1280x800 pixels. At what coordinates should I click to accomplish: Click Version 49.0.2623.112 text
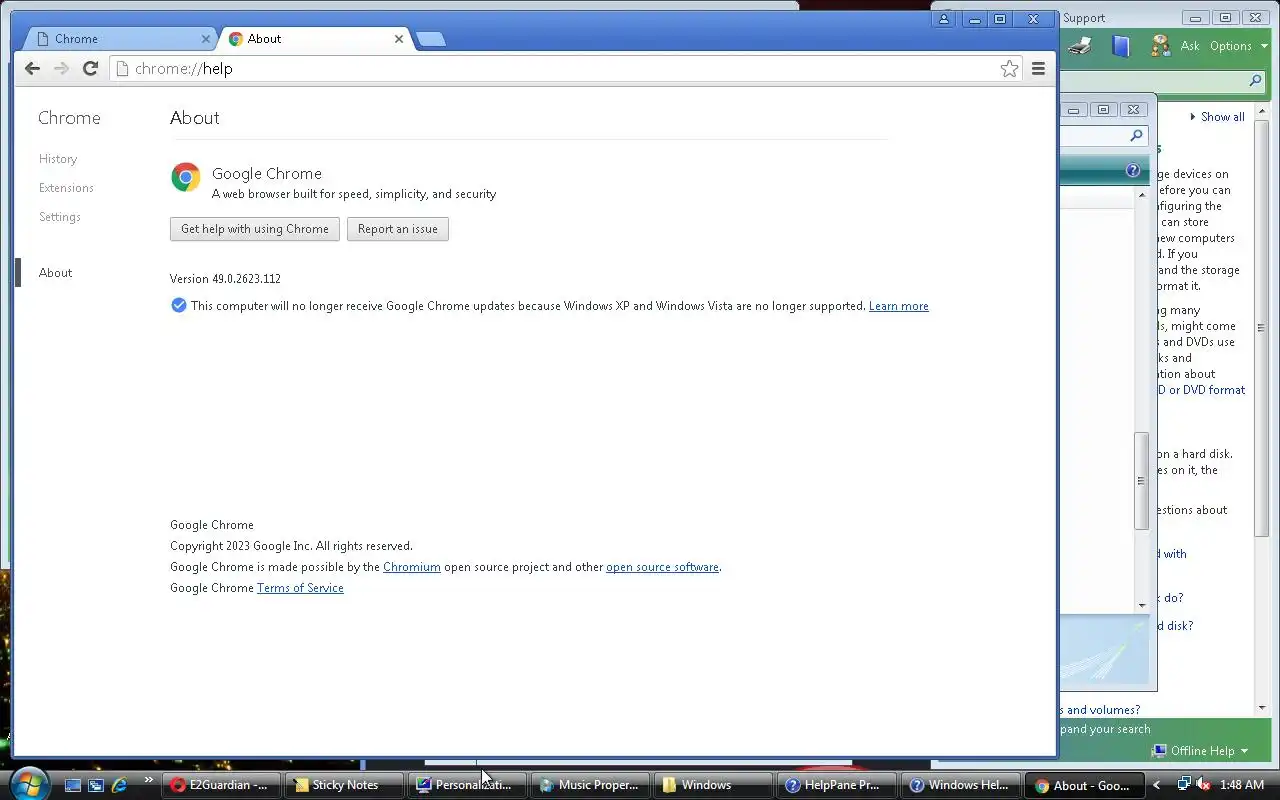pos(225,279)
